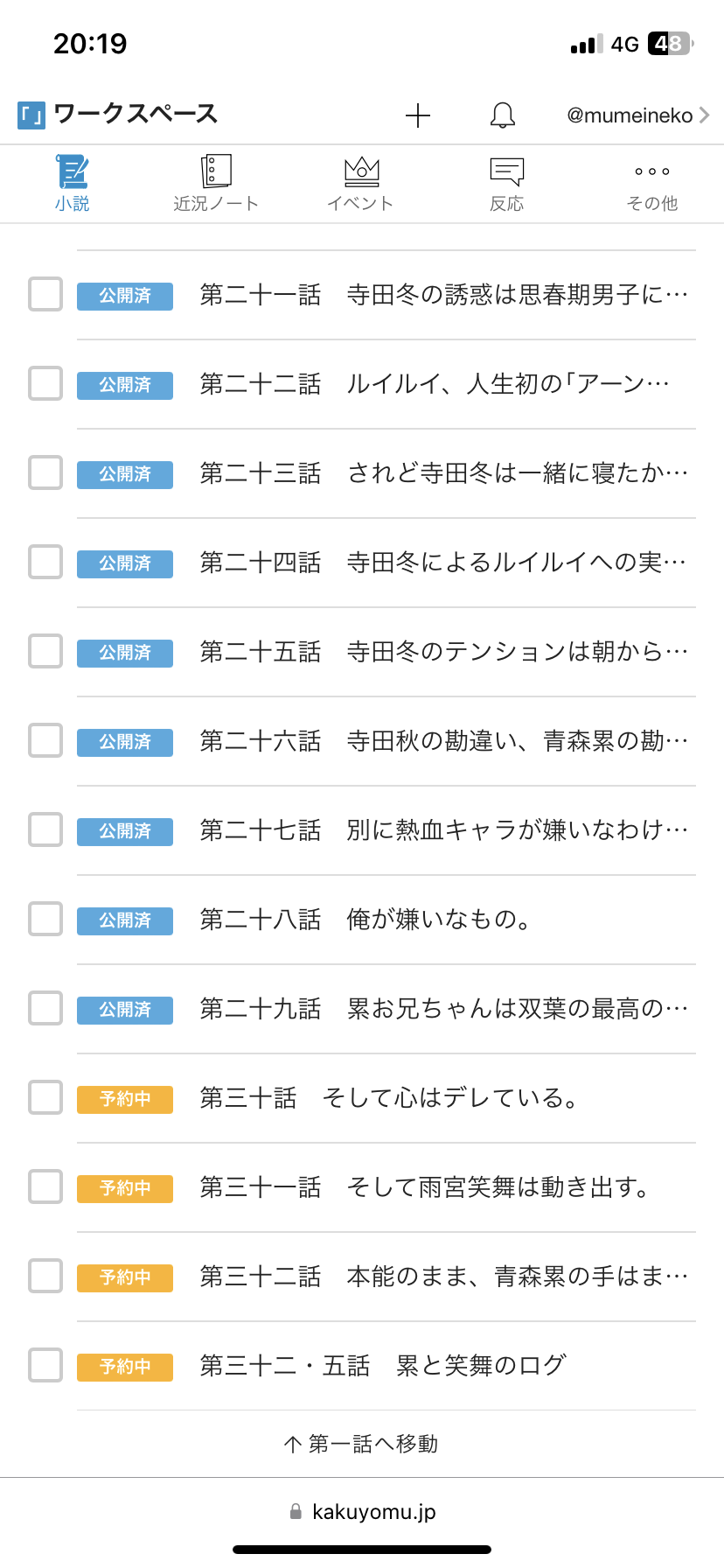Open the ワークスペース title heading
724x1568 pixels.
coord(136,115)
